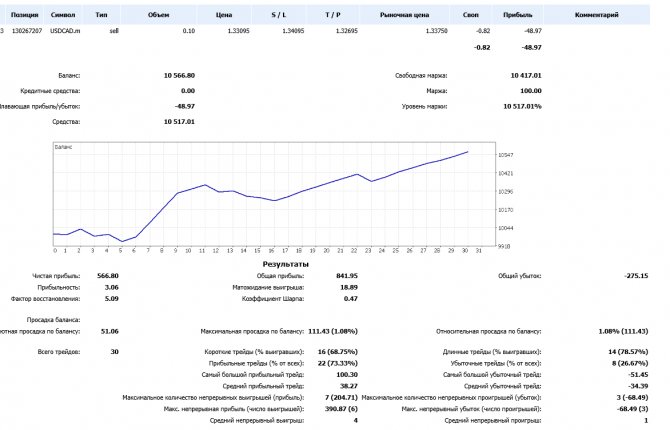Click the take profit value 1.32695
The height and width of the screenshot is (430, 670).
click(347, 31)
